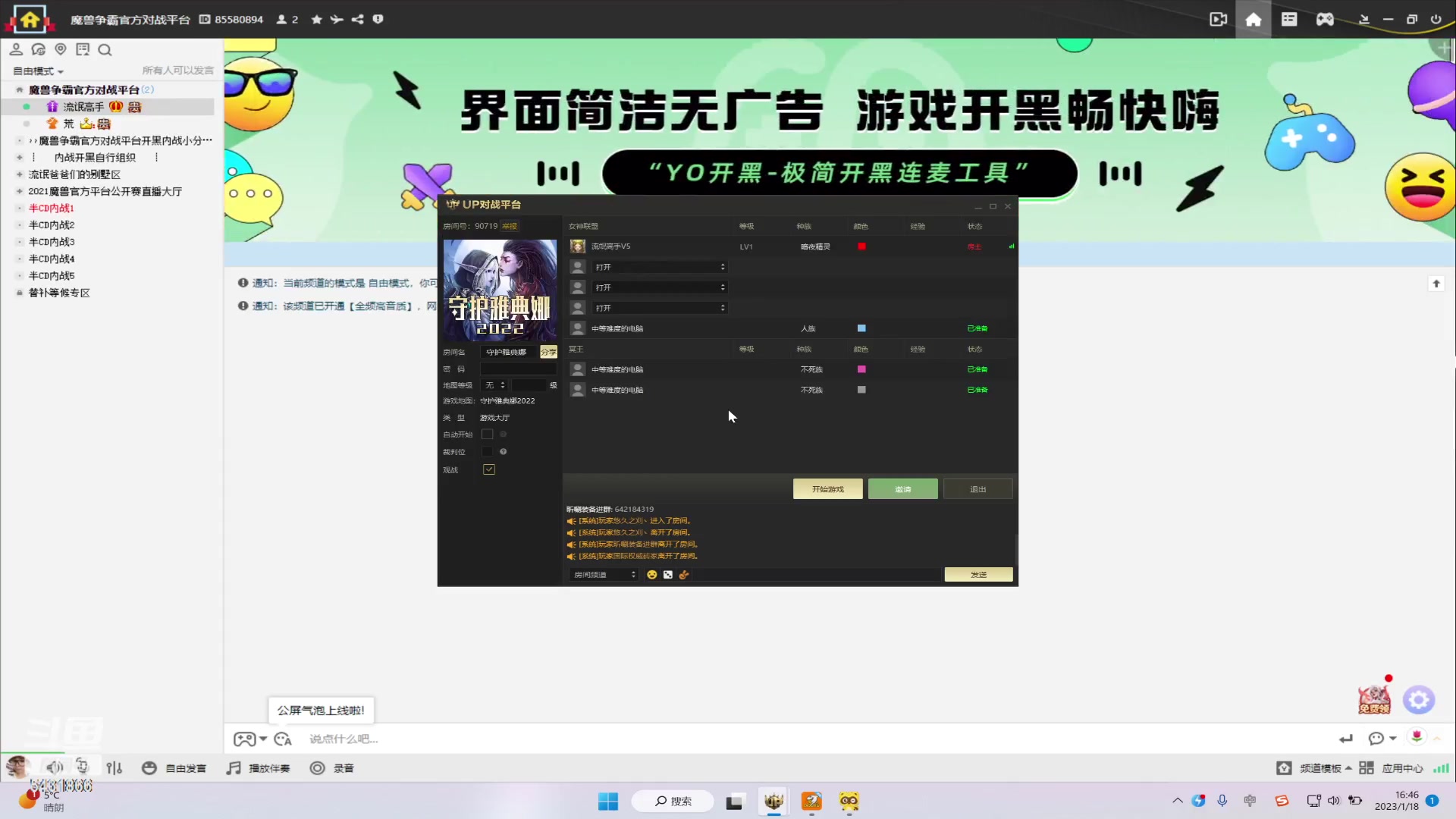Open the first 打开 slot dropdown
1456x819 pixels.
(x=660, y=267)
